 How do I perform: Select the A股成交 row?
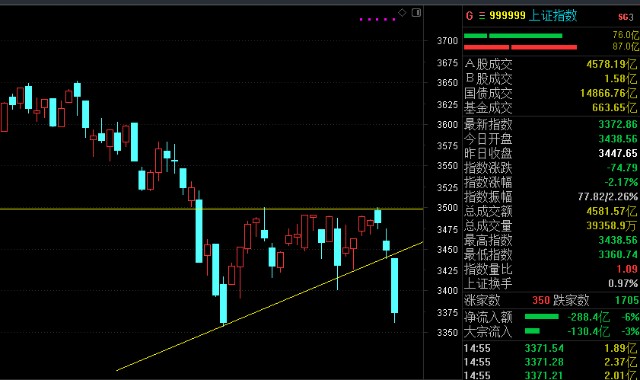[551, 64]
